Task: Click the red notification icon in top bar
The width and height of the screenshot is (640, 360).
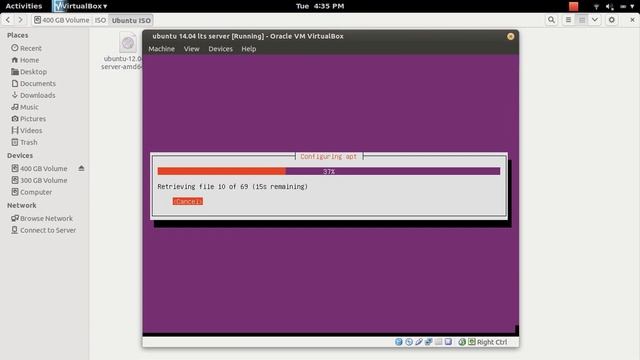Action: click(573, 6)
